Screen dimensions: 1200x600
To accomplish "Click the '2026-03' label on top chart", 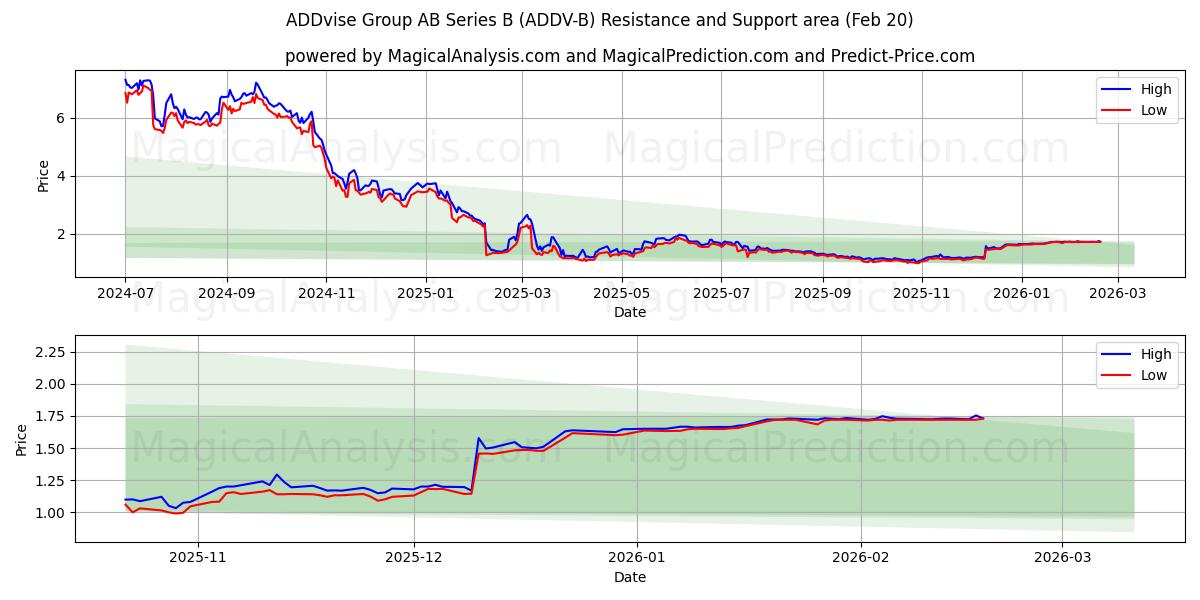I will tap(1119, 294).
